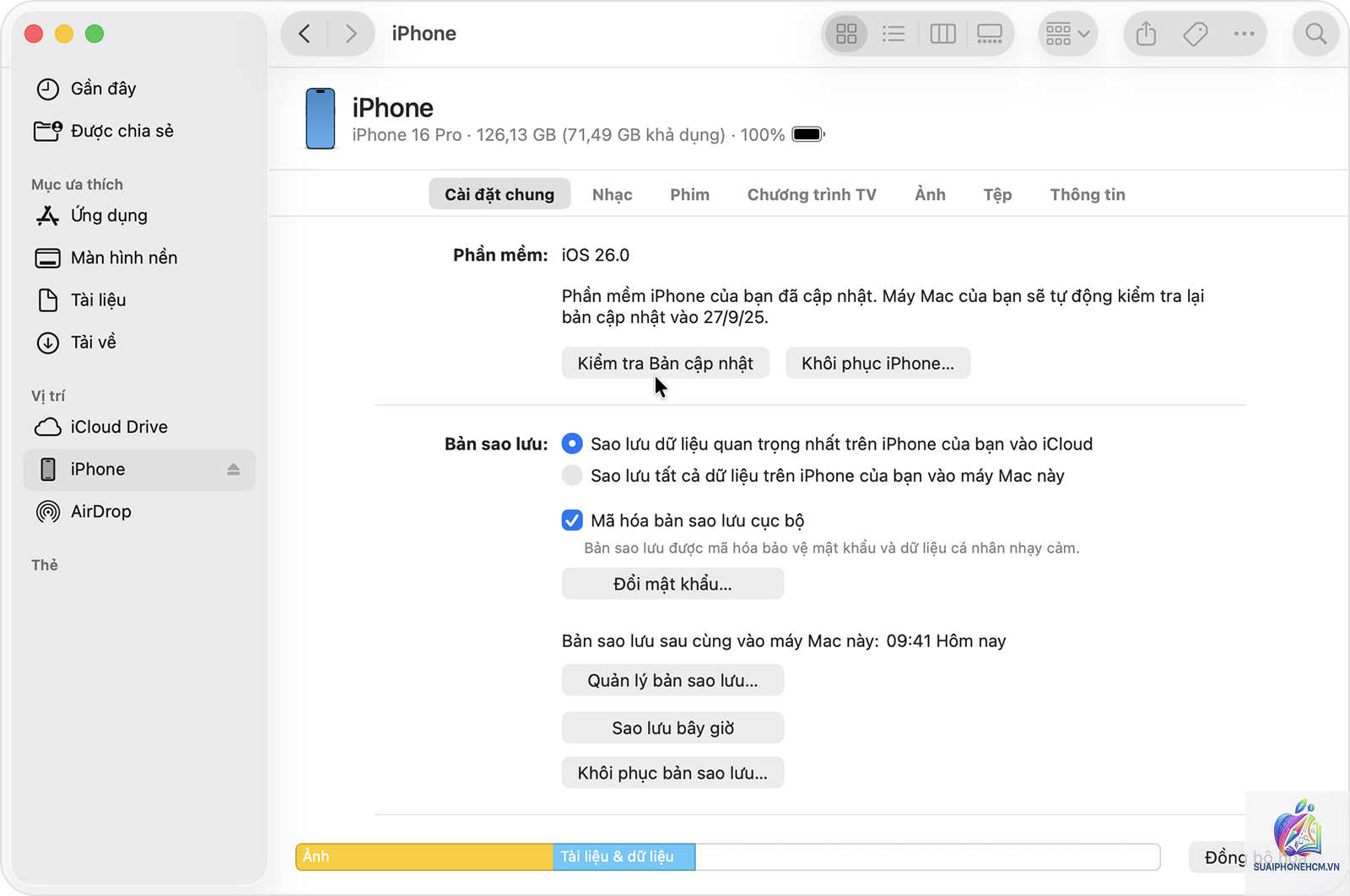Click Kiểm tra Bản cập nhật button
This screenshot has width=1350, height=896.
coord(666,363)
